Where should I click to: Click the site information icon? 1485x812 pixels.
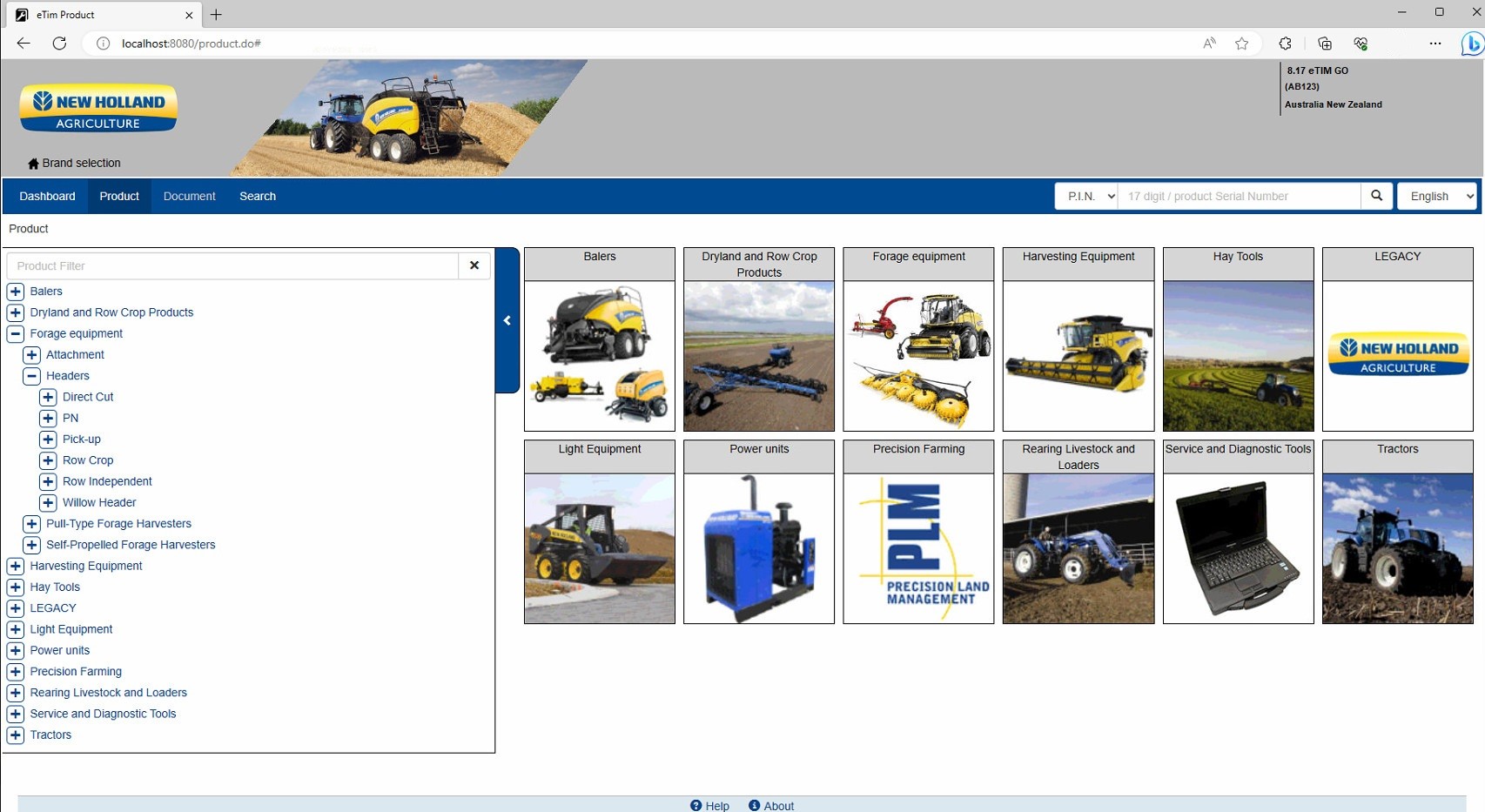click(103, 44)
